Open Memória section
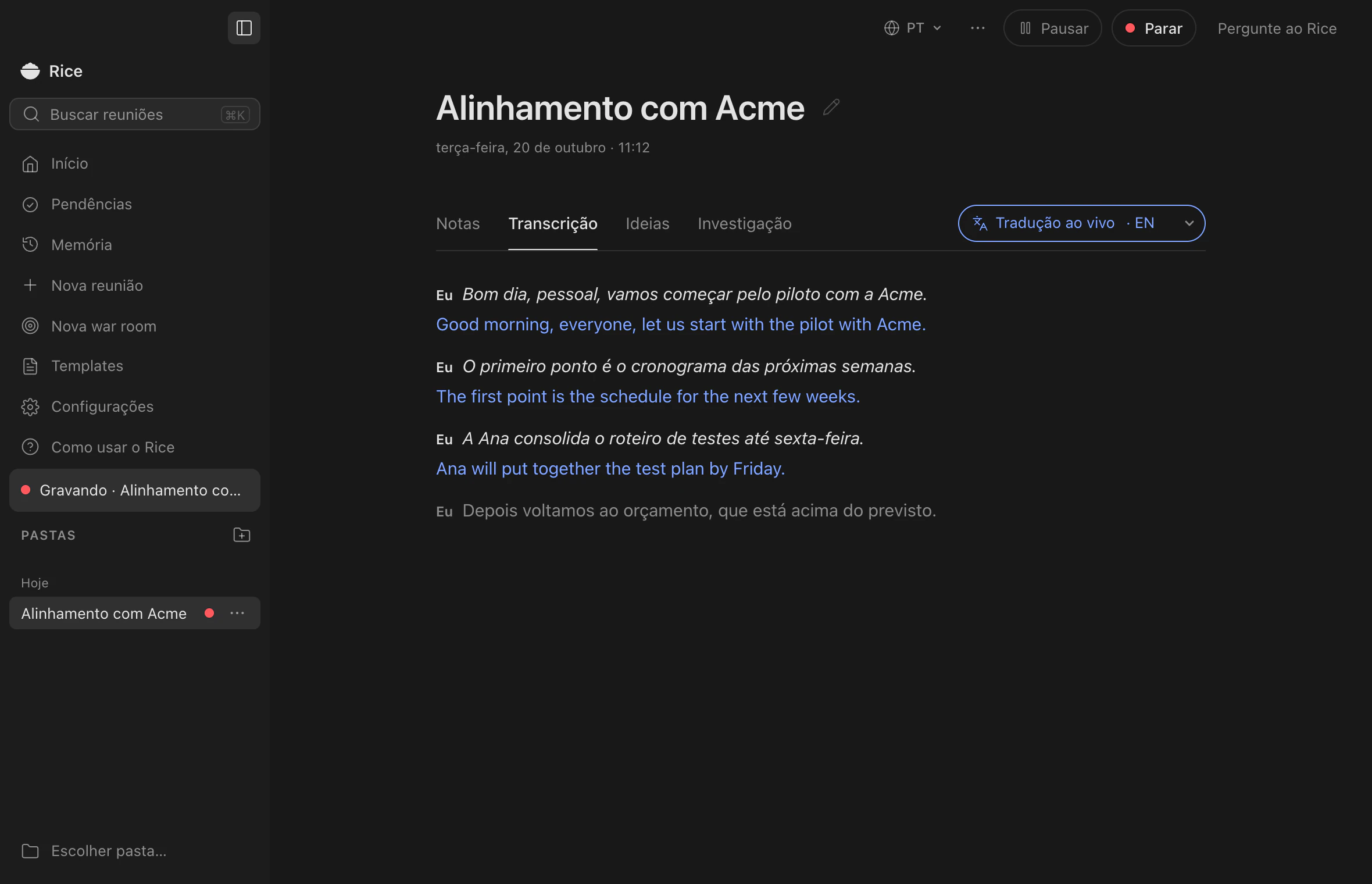The image size is (1372, 884). (135, 245)
